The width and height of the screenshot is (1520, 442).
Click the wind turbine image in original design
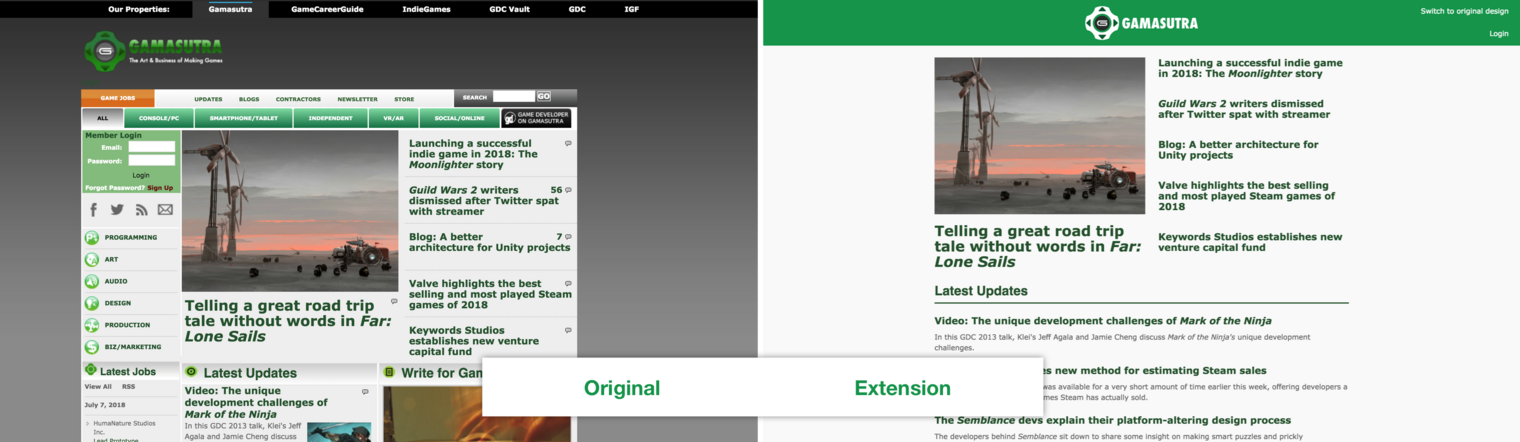[290, 211]
